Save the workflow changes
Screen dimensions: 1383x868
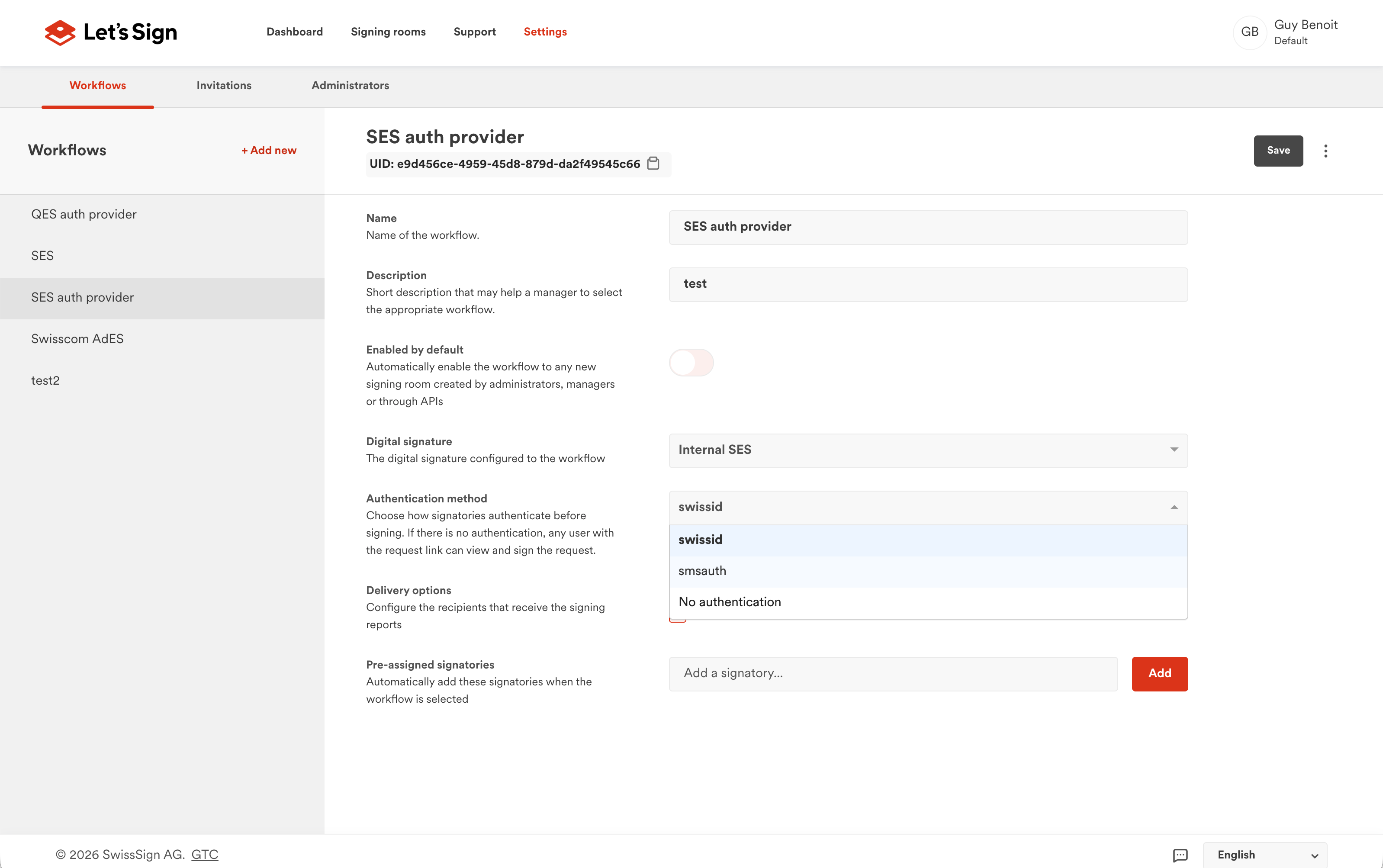(1278, 151)
